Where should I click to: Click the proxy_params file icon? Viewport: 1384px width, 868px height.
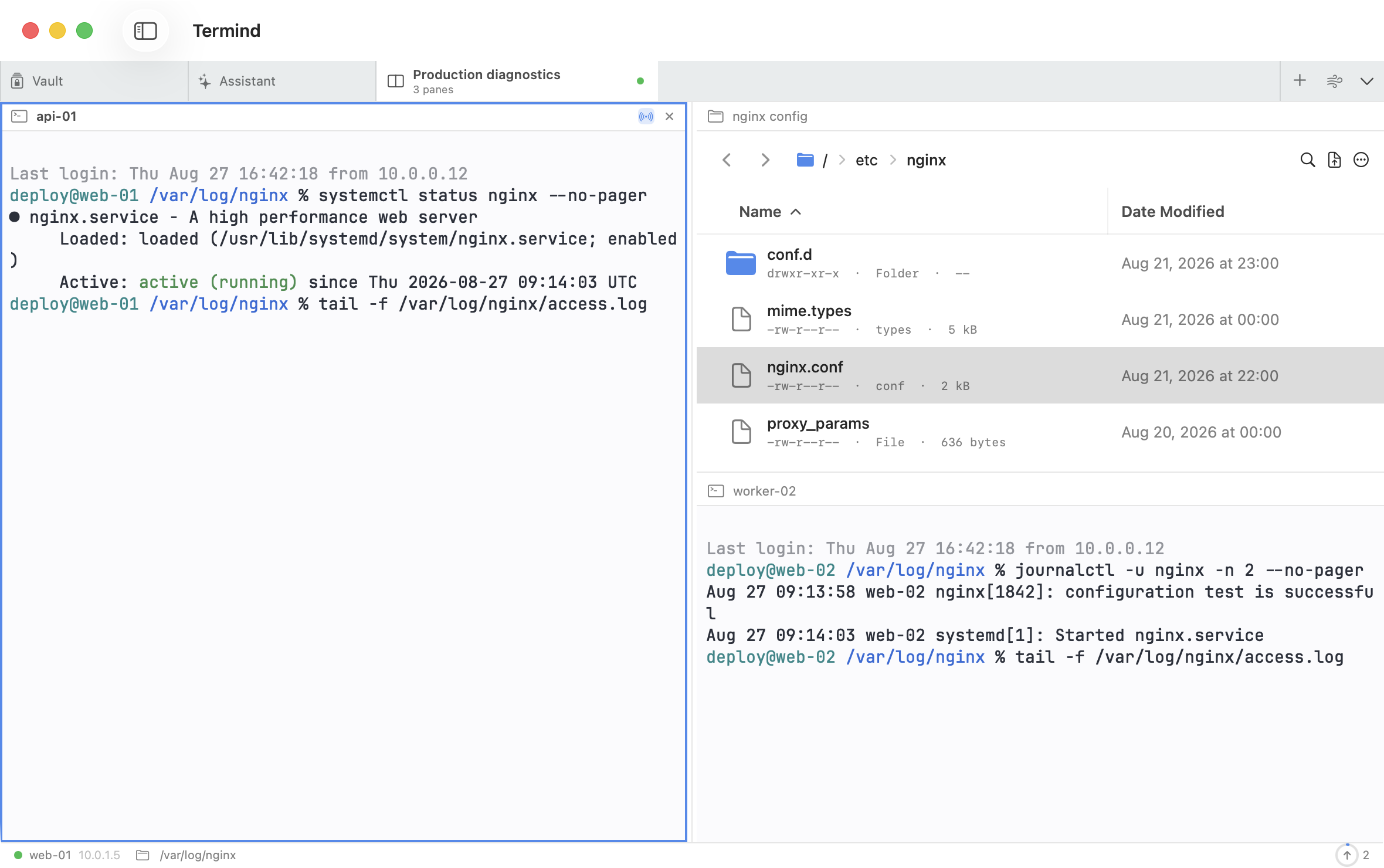click(741, 432)
